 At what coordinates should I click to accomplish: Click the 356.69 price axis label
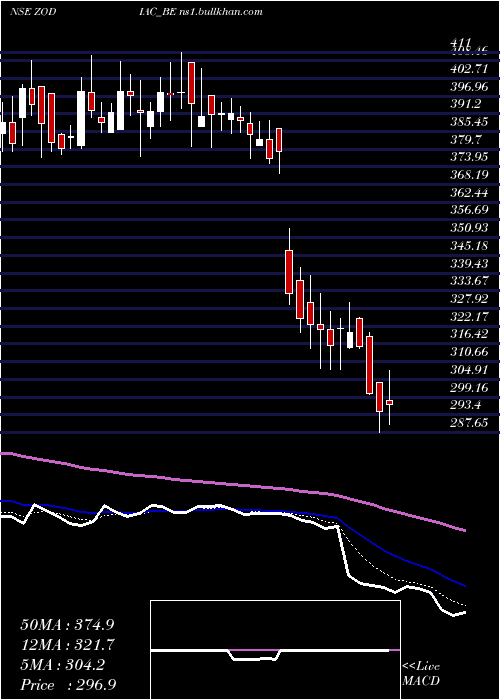point(470,210)
